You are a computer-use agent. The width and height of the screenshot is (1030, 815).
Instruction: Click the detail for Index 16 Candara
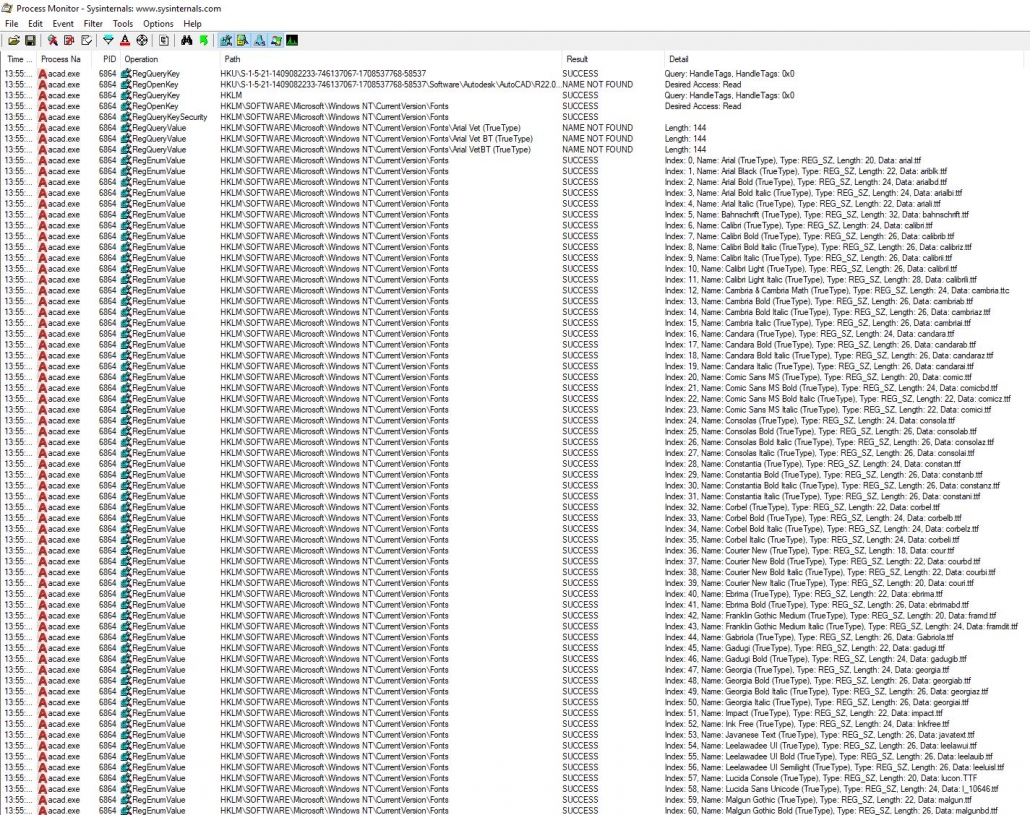click(x=809, y=334)
